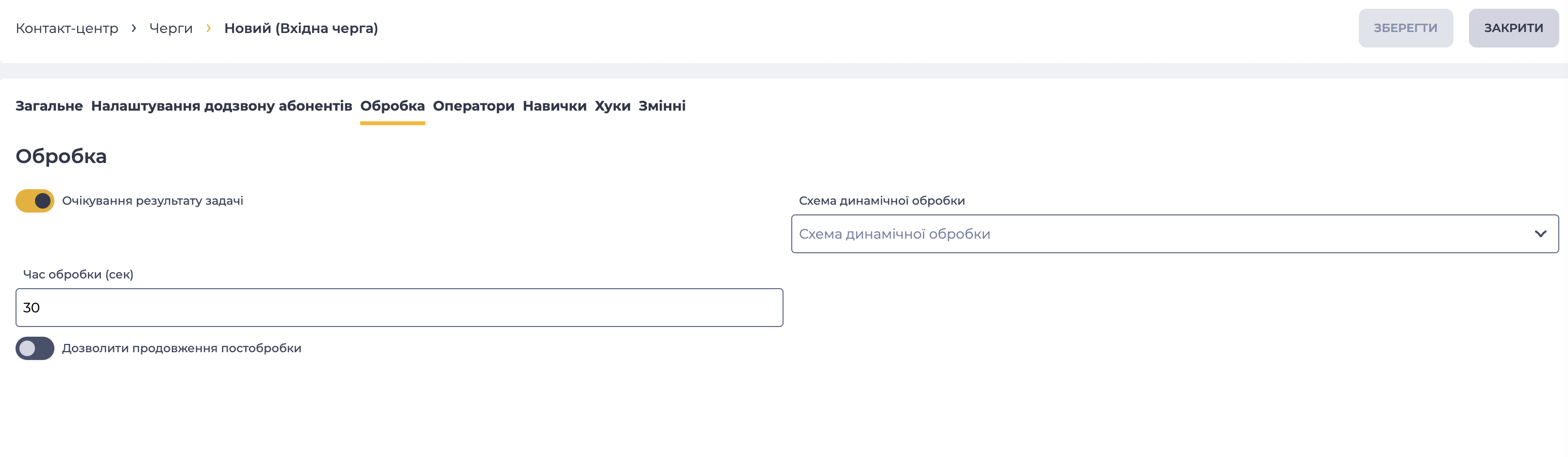
Task: Go to the Оператори tab
Action: click(x=474, y=106)
